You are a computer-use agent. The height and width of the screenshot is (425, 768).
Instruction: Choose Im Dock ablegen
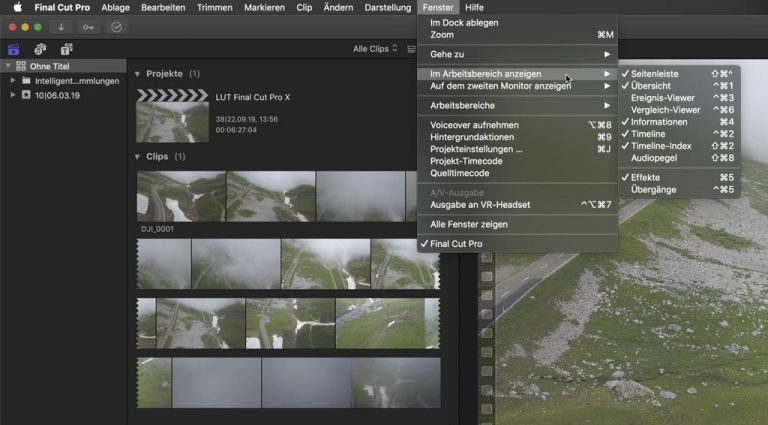pos(517,23)
